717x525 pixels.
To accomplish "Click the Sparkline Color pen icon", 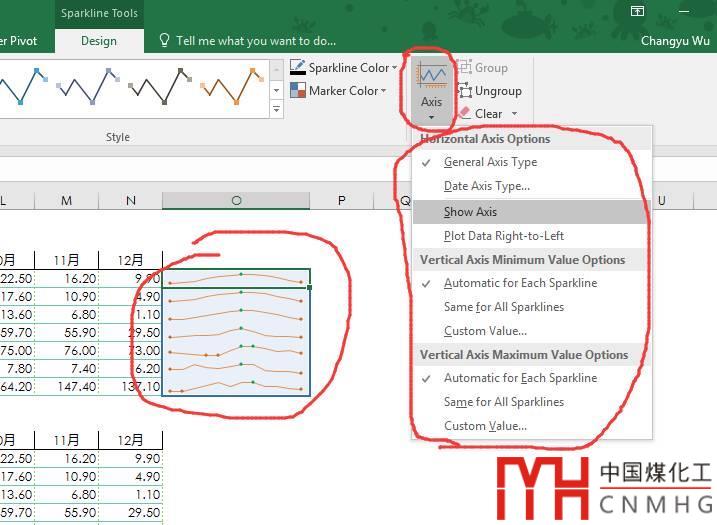I will click(298, 68).
